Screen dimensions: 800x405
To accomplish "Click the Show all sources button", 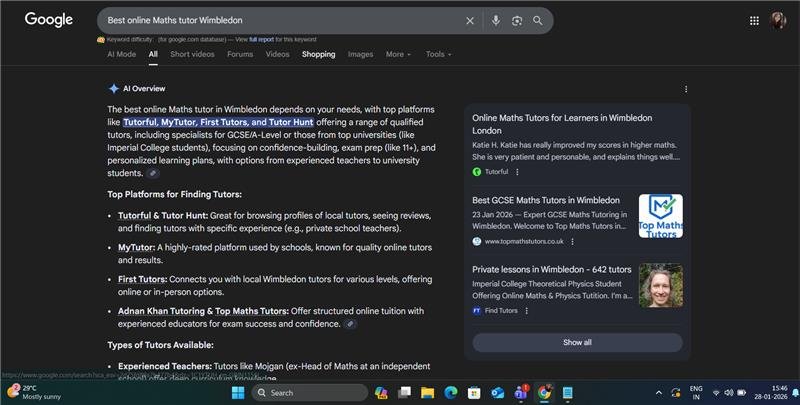I will tap(577, 342).
